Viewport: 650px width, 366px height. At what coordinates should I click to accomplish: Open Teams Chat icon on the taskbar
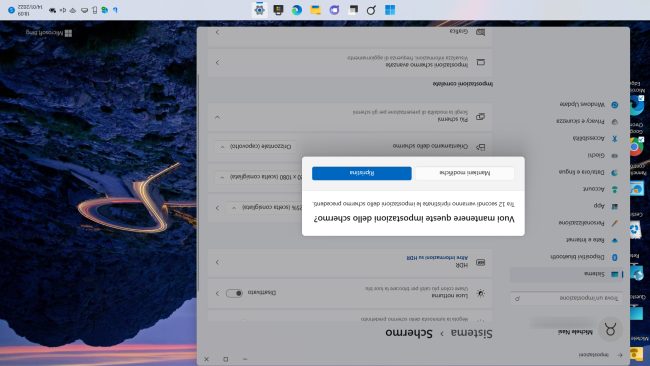[x=334, y=10]
